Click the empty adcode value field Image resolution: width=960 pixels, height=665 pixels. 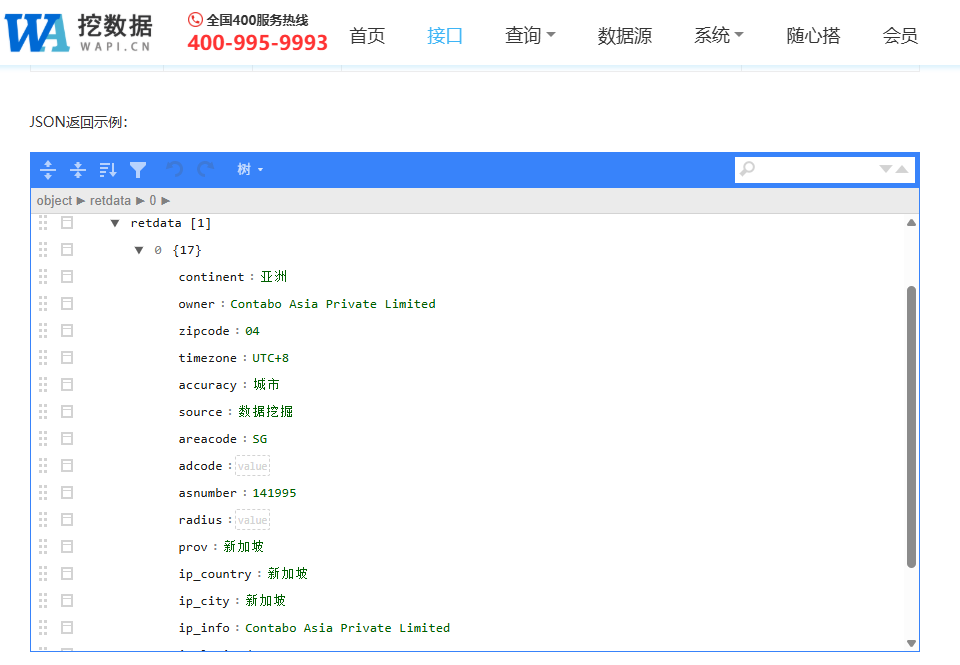tap(252, 466)
